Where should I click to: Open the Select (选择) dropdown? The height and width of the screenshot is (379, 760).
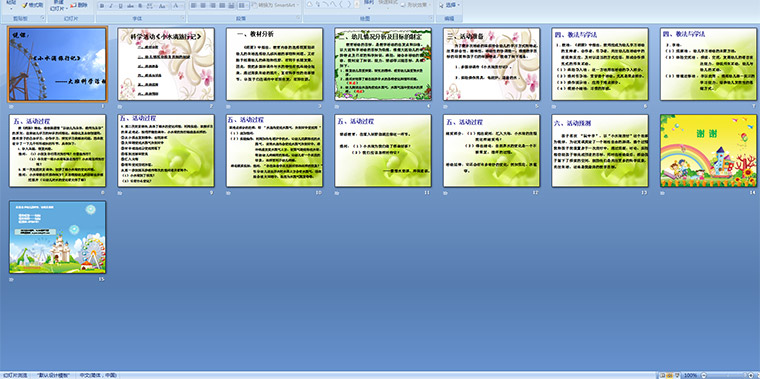click(x=450, y=5)
